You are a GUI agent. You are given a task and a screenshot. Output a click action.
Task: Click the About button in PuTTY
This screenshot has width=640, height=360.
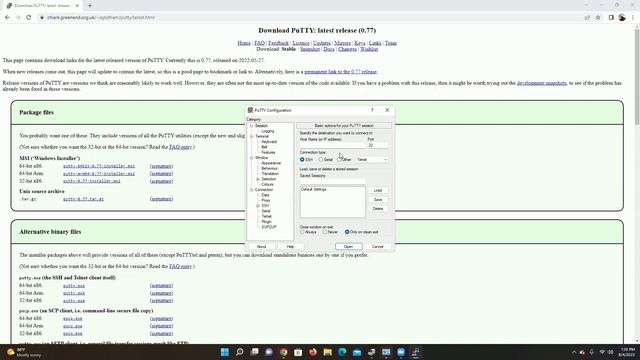point(261,247)
